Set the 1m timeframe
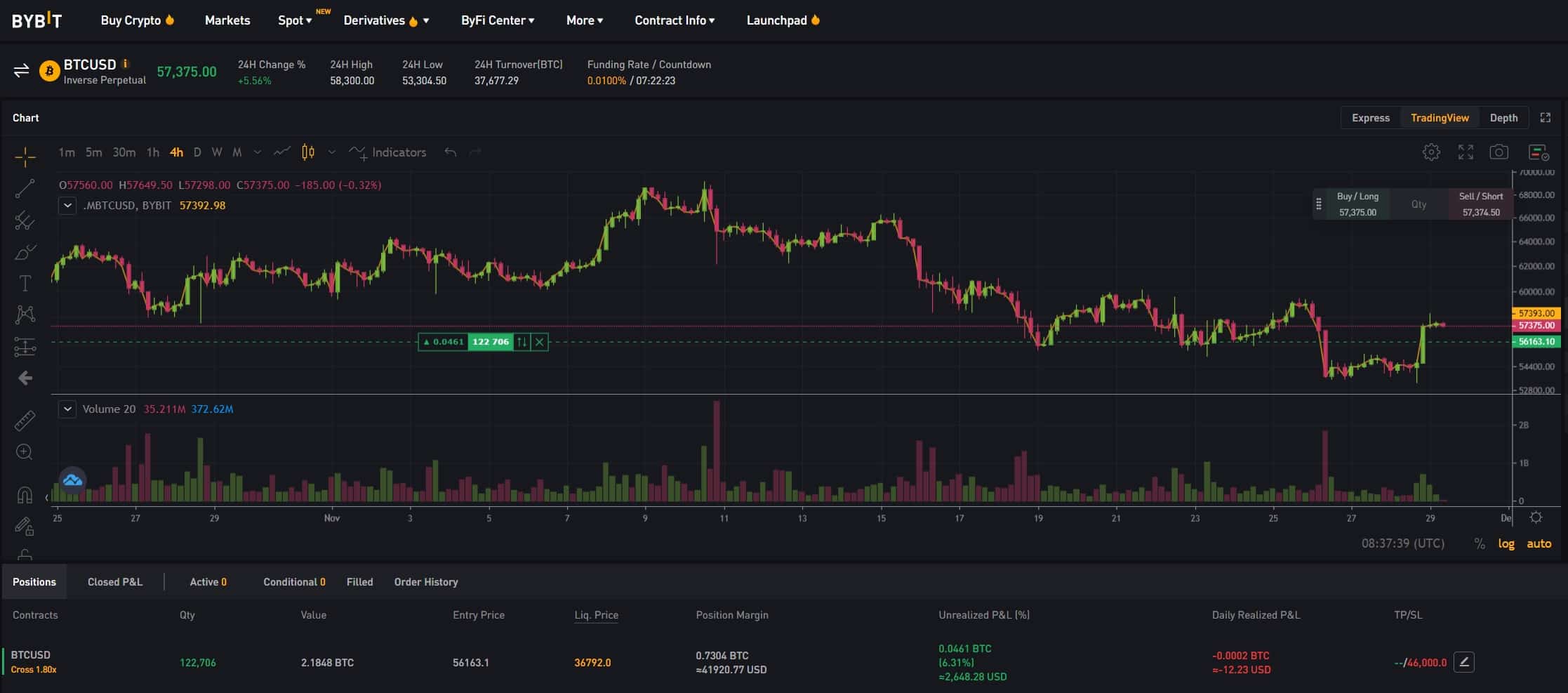 coord(67,152)
